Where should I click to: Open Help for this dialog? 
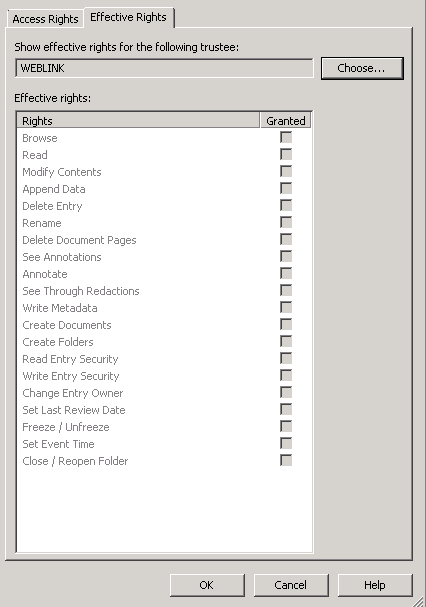tap(375, 585)
